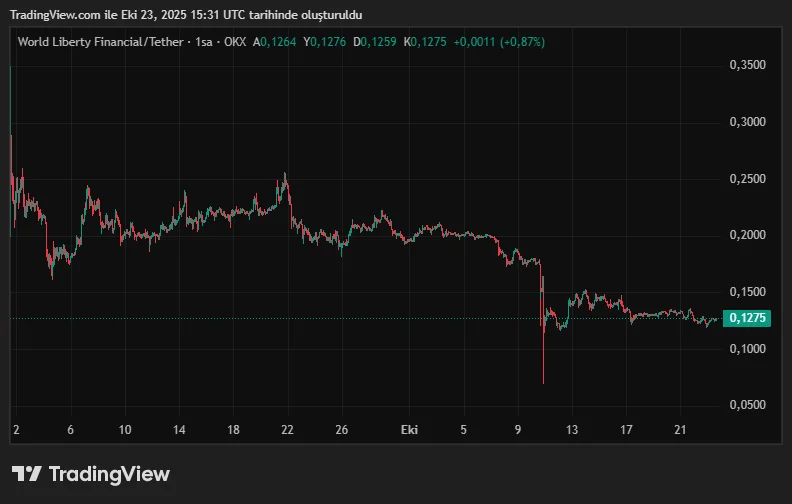Click the green 0,1275 current price tag
The image size is (792, 504).
(x=748, y=318)
